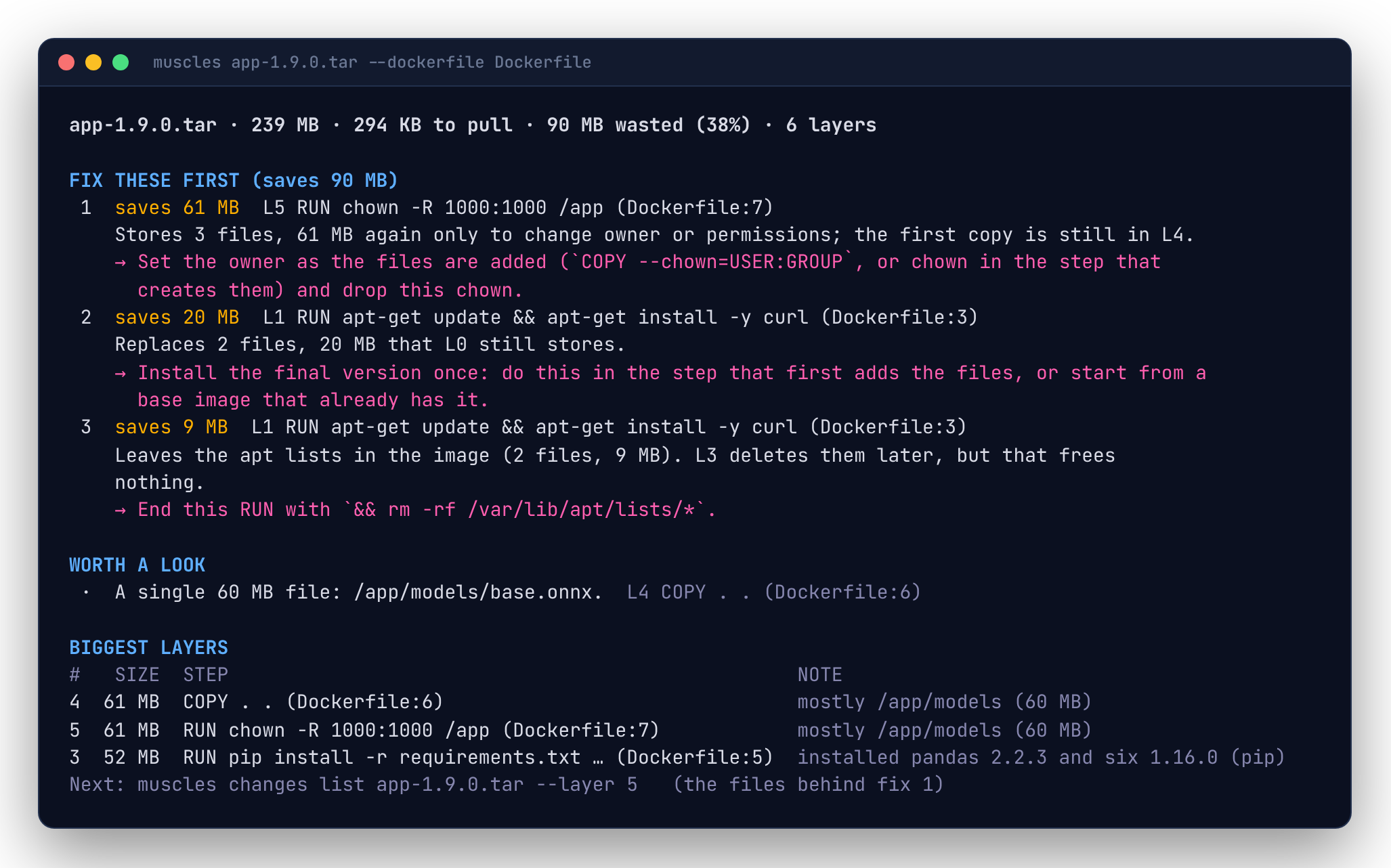This screenshot has width=1391, height=868.
Task: Click 'mostly /app/models (60 MB)' note for layer 5
Action: click(944, 731)
